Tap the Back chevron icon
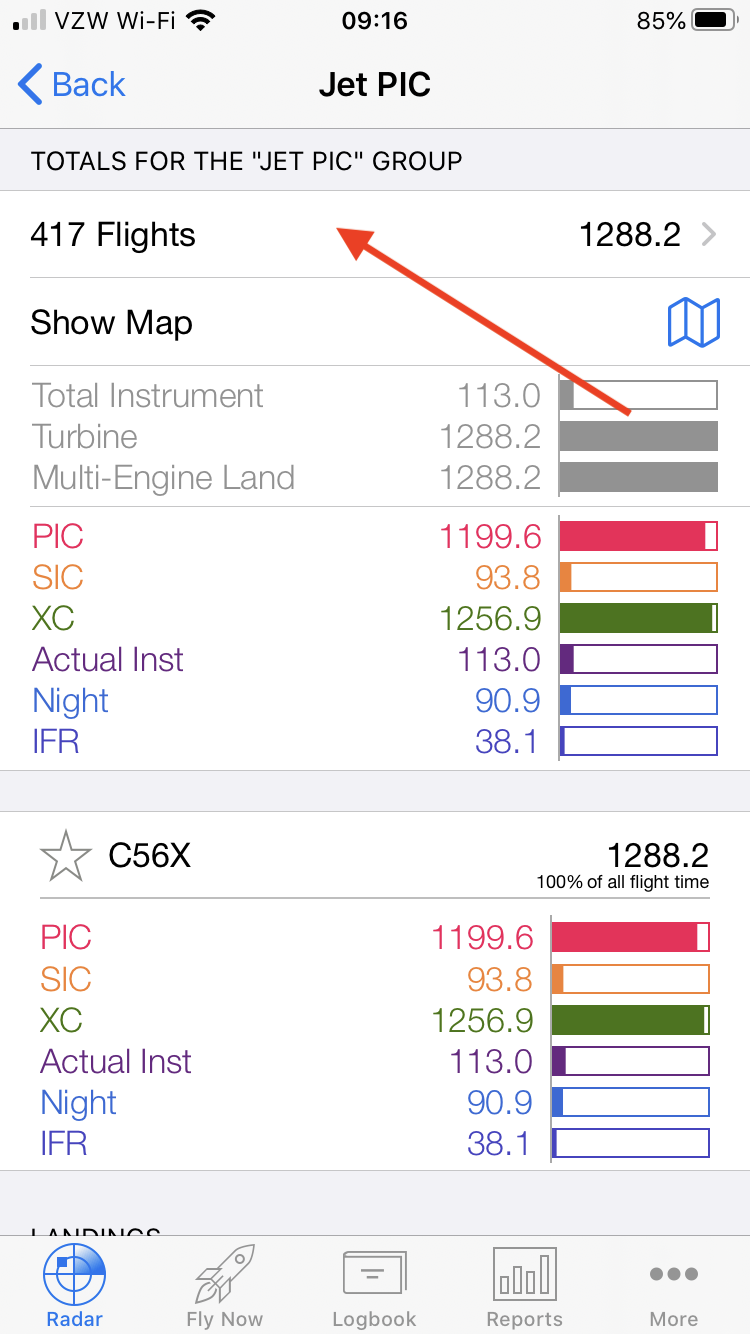The height and width of the screenshot is (1334, 750). pyautogui.click(x=31, y=85)
